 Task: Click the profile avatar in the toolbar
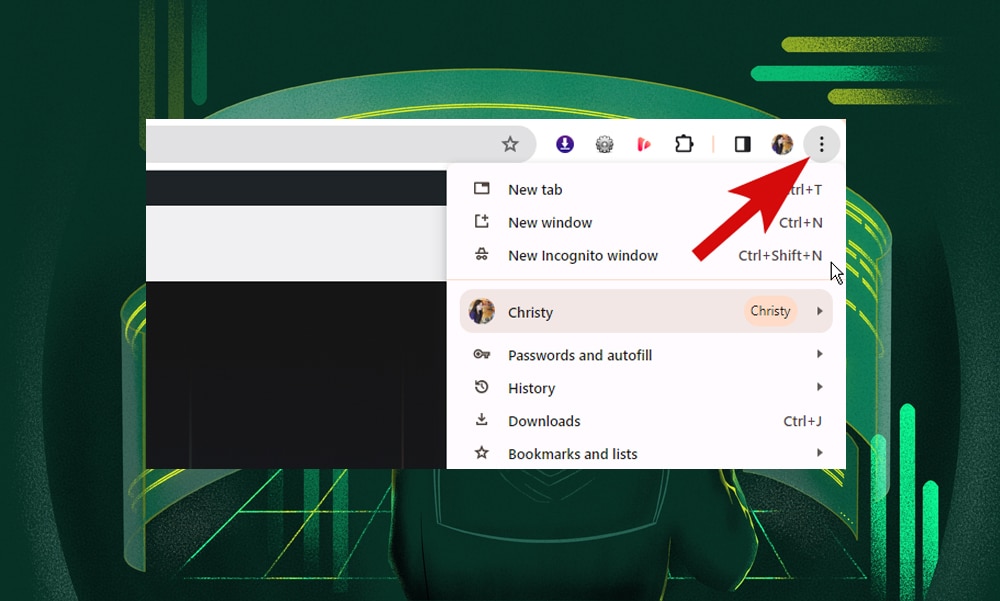[782, 144]
